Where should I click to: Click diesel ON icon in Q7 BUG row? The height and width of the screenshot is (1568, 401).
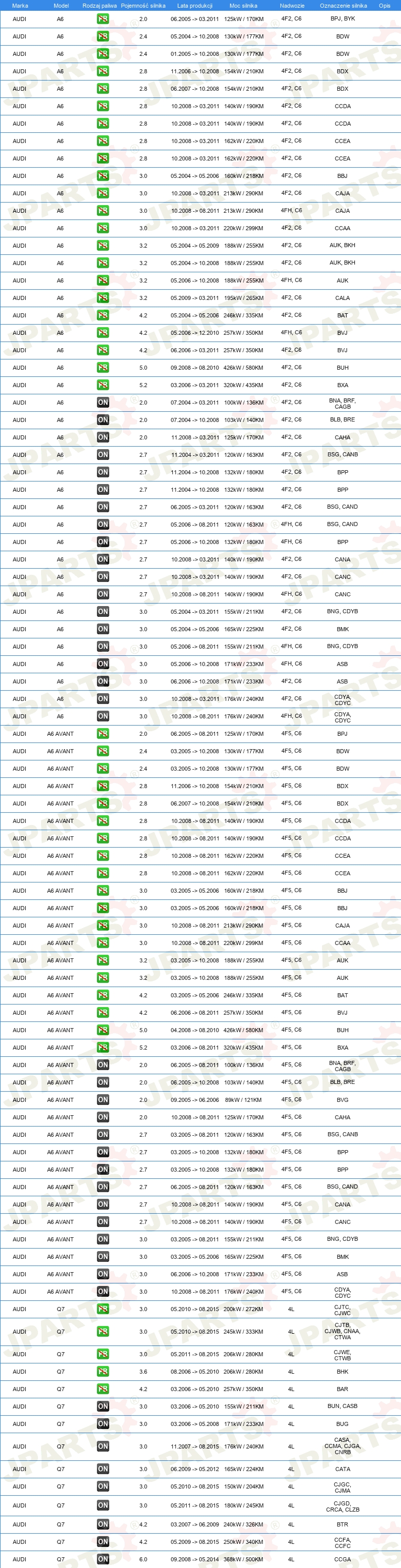[x=103, y=1424]
